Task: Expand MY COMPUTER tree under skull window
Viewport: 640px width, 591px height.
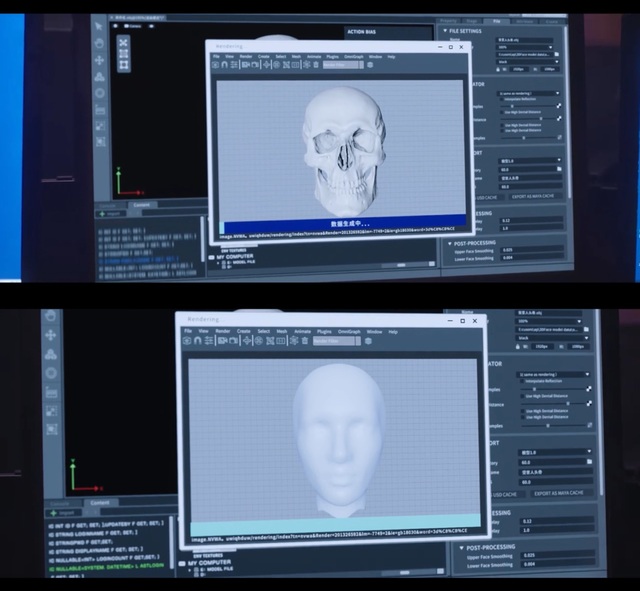Action: [211, 257]
